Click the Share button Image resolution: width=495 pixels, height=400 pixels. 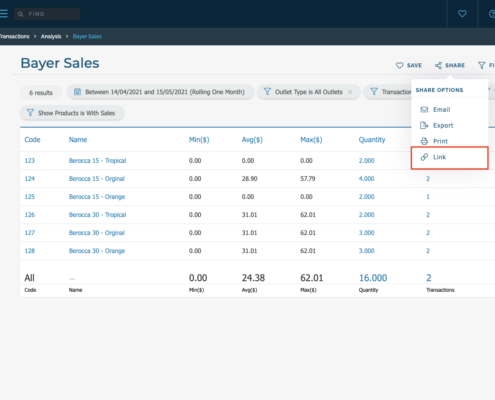tap(450, 65)
